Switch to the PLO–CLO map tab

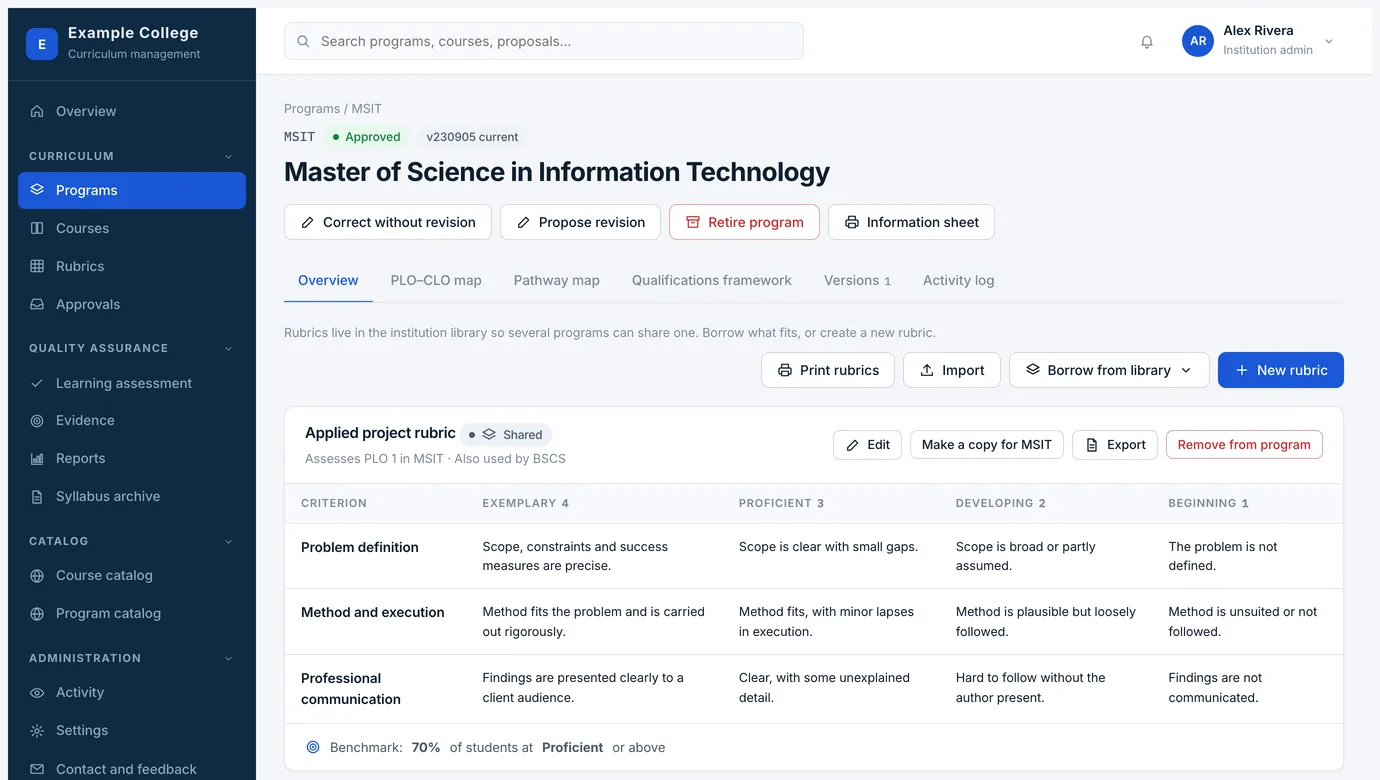(436, 280)
